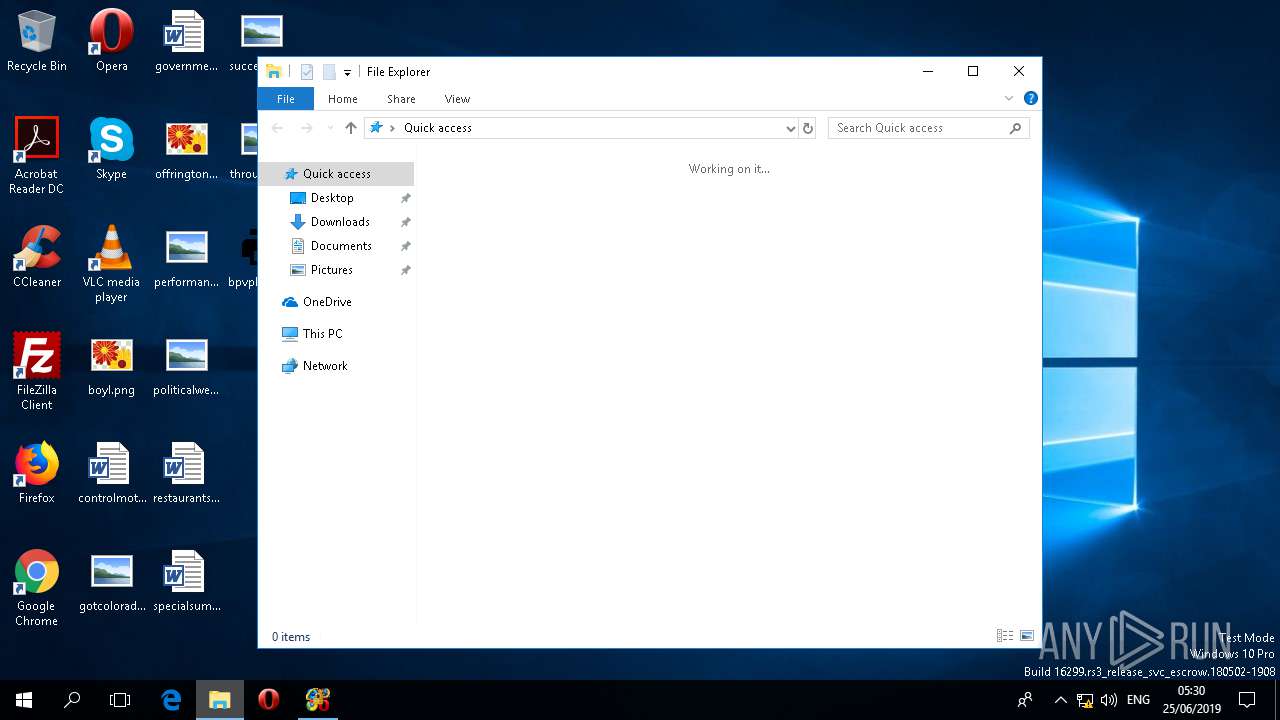Image resolution: width=1280 pixels, height=720 pixels.
Task: Click the Back navigation arrow
Action: [278, 128]
